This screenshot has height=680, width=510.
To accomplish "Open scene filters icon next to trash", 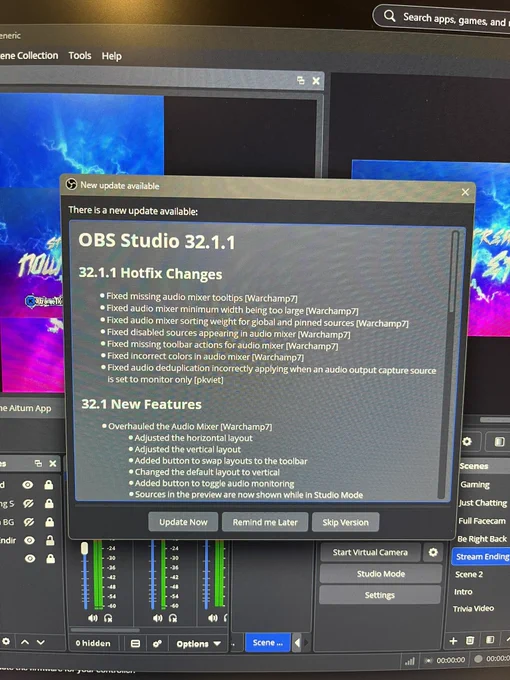I will click(x=490, y=640).
